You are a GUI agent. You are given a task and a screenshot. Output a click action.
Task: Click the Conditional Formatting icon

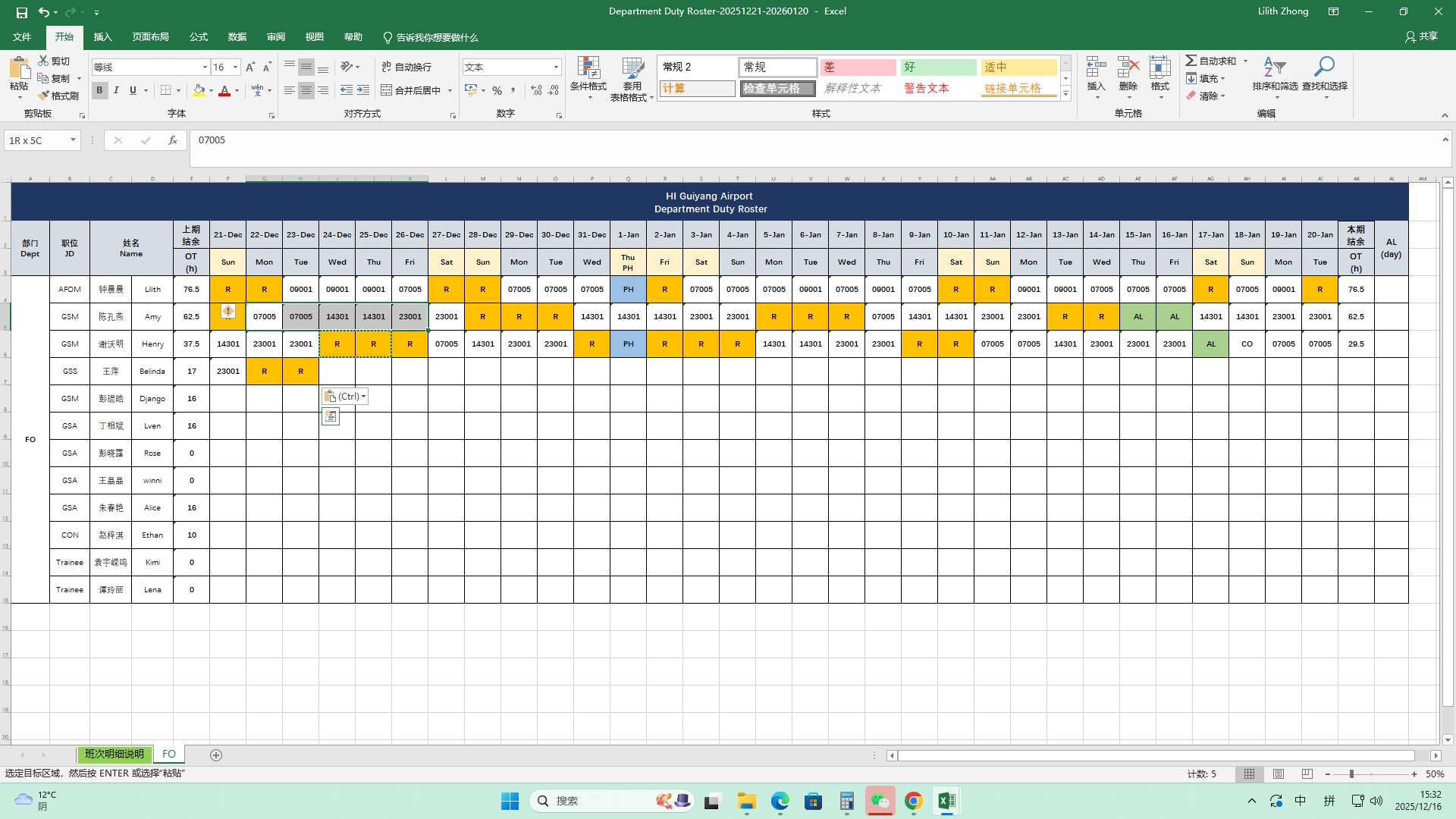click(x=588, y=69)
